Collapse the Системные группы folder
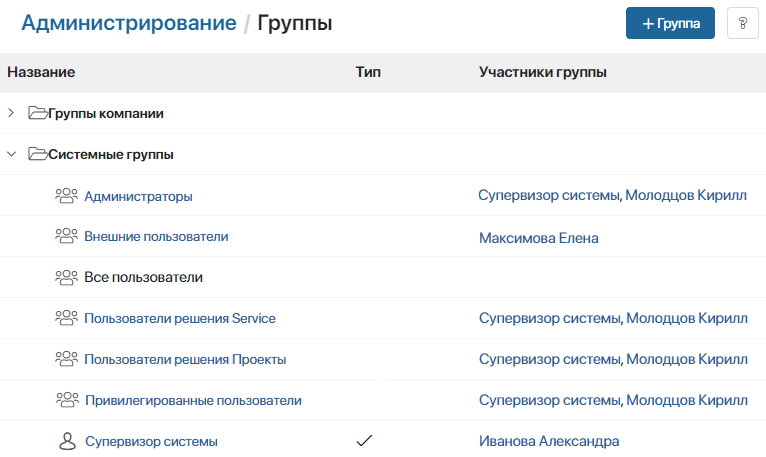The width and height of the screenshot is (766, 457). [x=11, y=154]
